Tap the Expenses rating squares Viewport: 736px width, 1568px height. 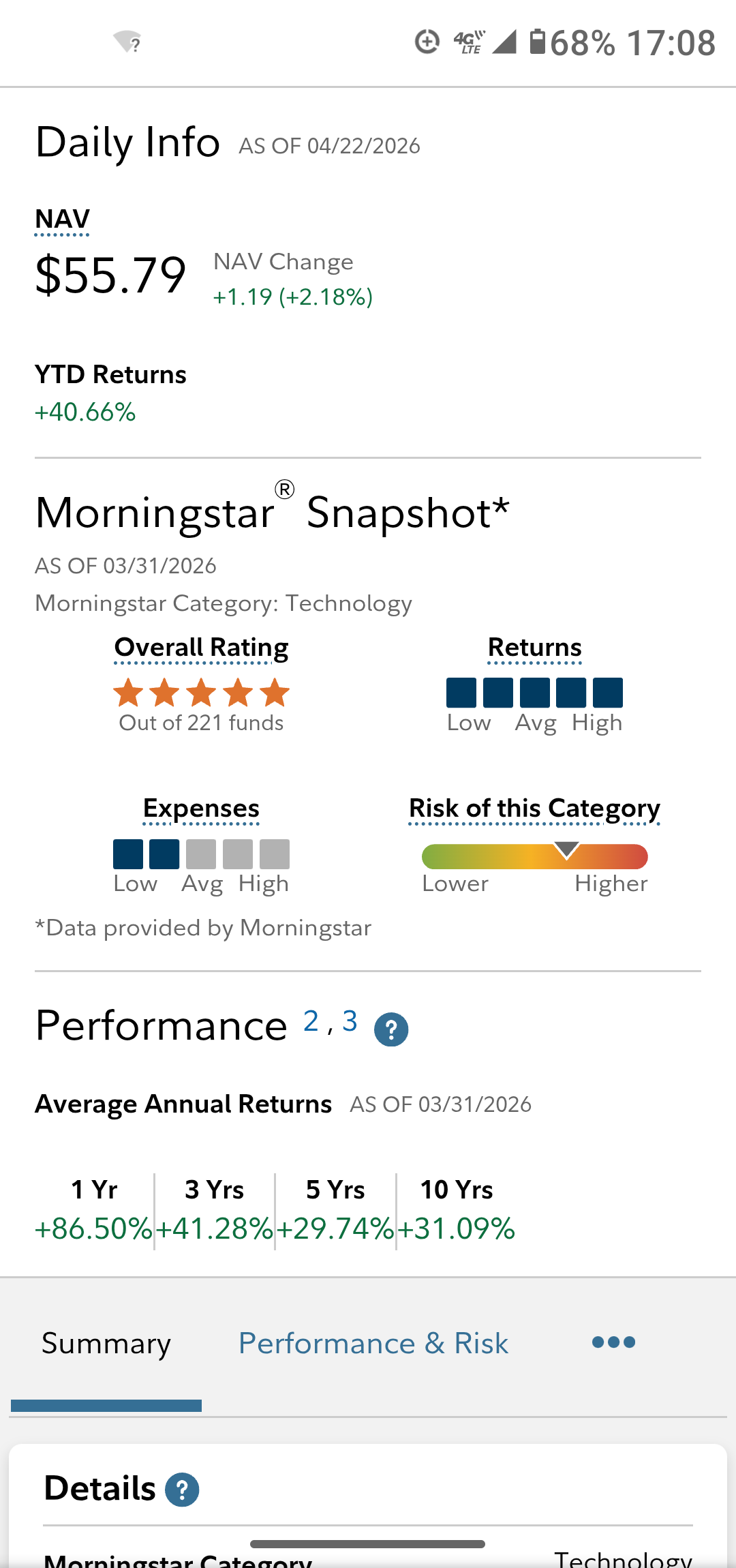pos(201,854)
